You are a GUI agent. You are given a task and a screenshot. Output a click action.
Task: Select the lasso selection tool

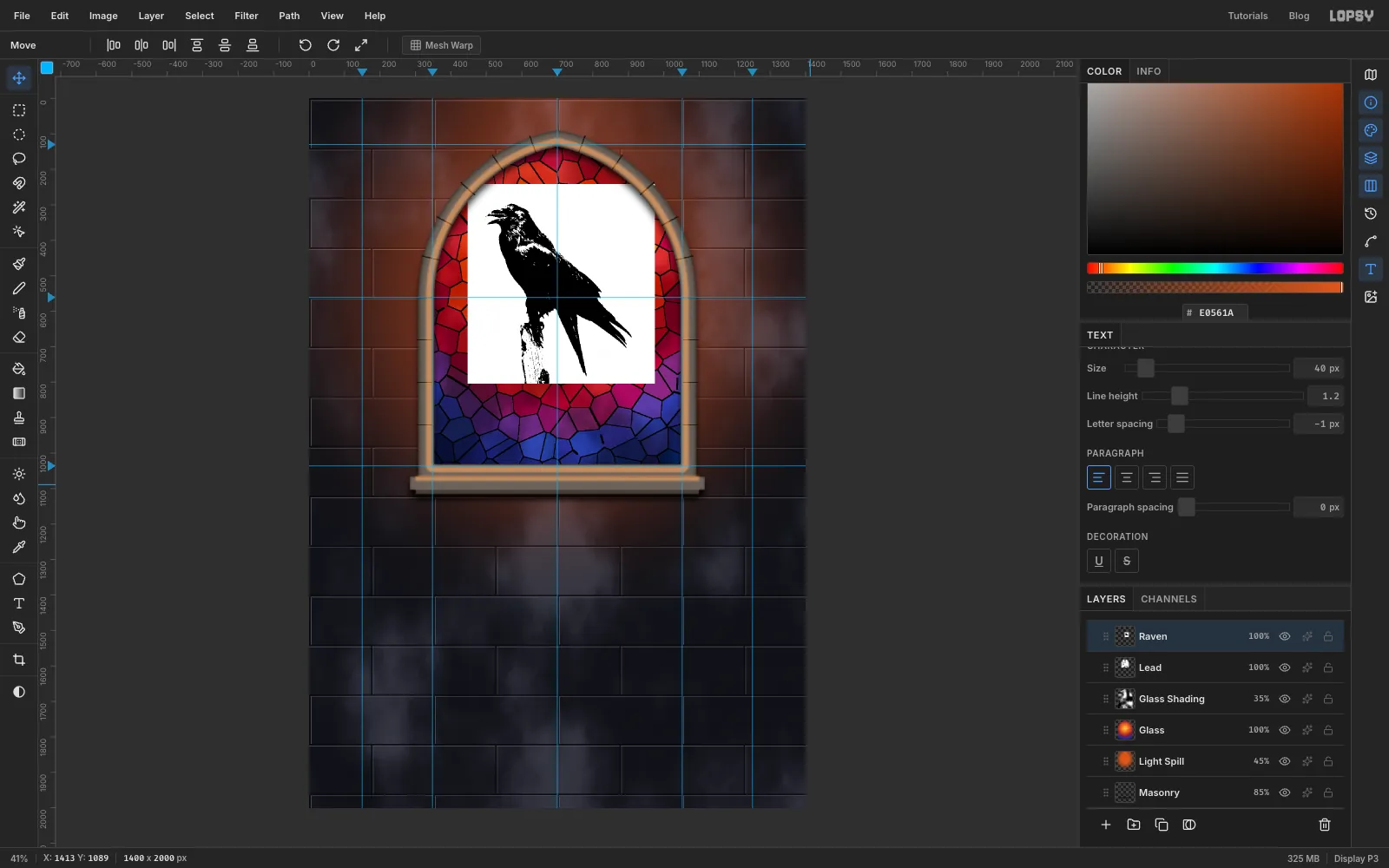19,159
